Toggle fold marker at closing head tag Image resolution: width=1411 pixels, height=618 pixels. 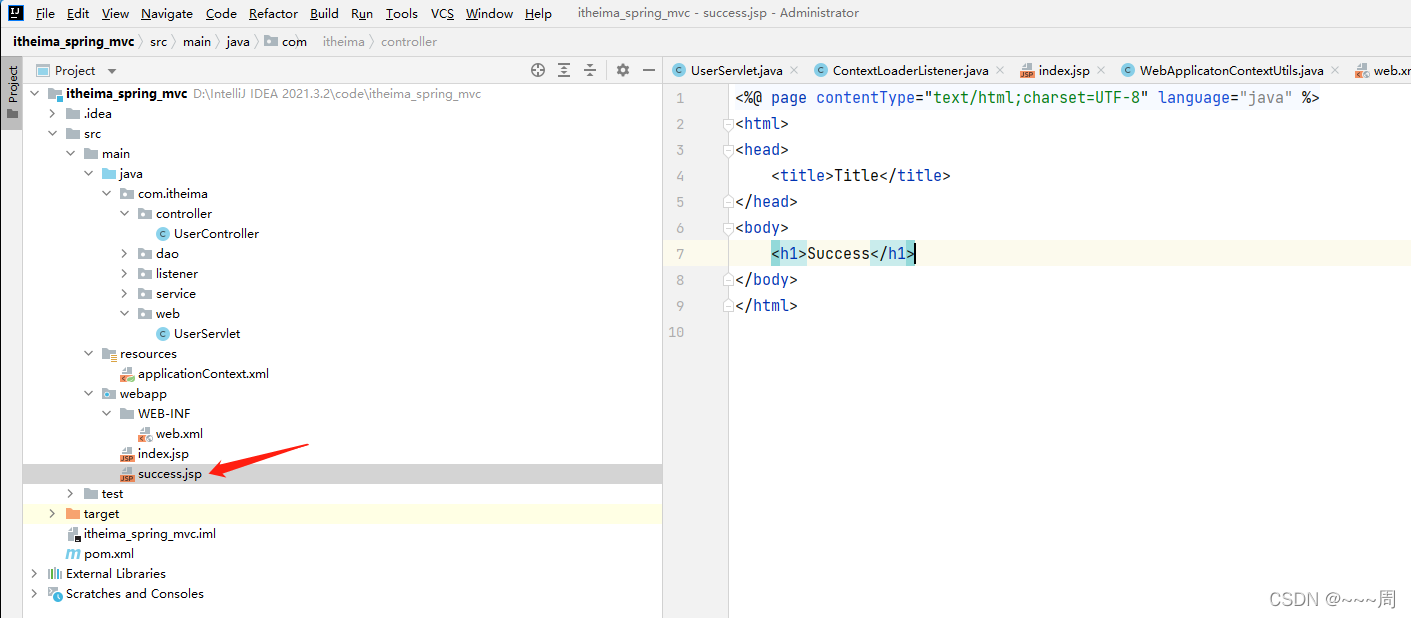728,202
